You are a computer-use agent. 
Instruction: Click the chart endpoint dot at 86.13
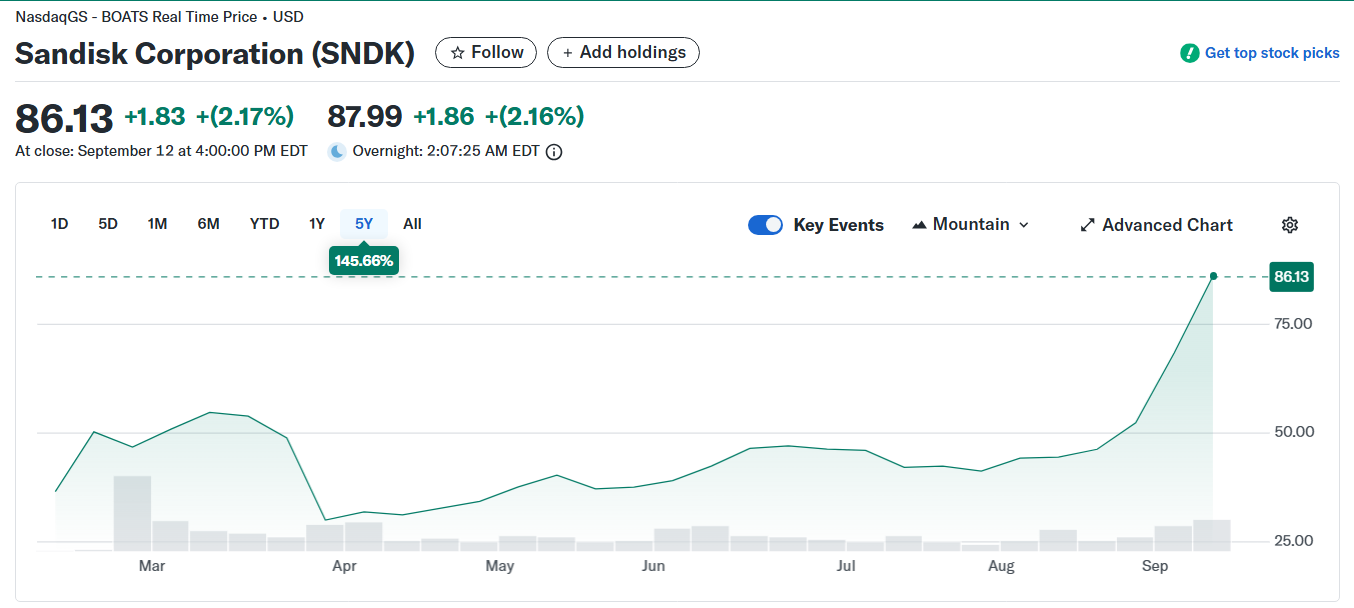click(x=1213, y=276)
